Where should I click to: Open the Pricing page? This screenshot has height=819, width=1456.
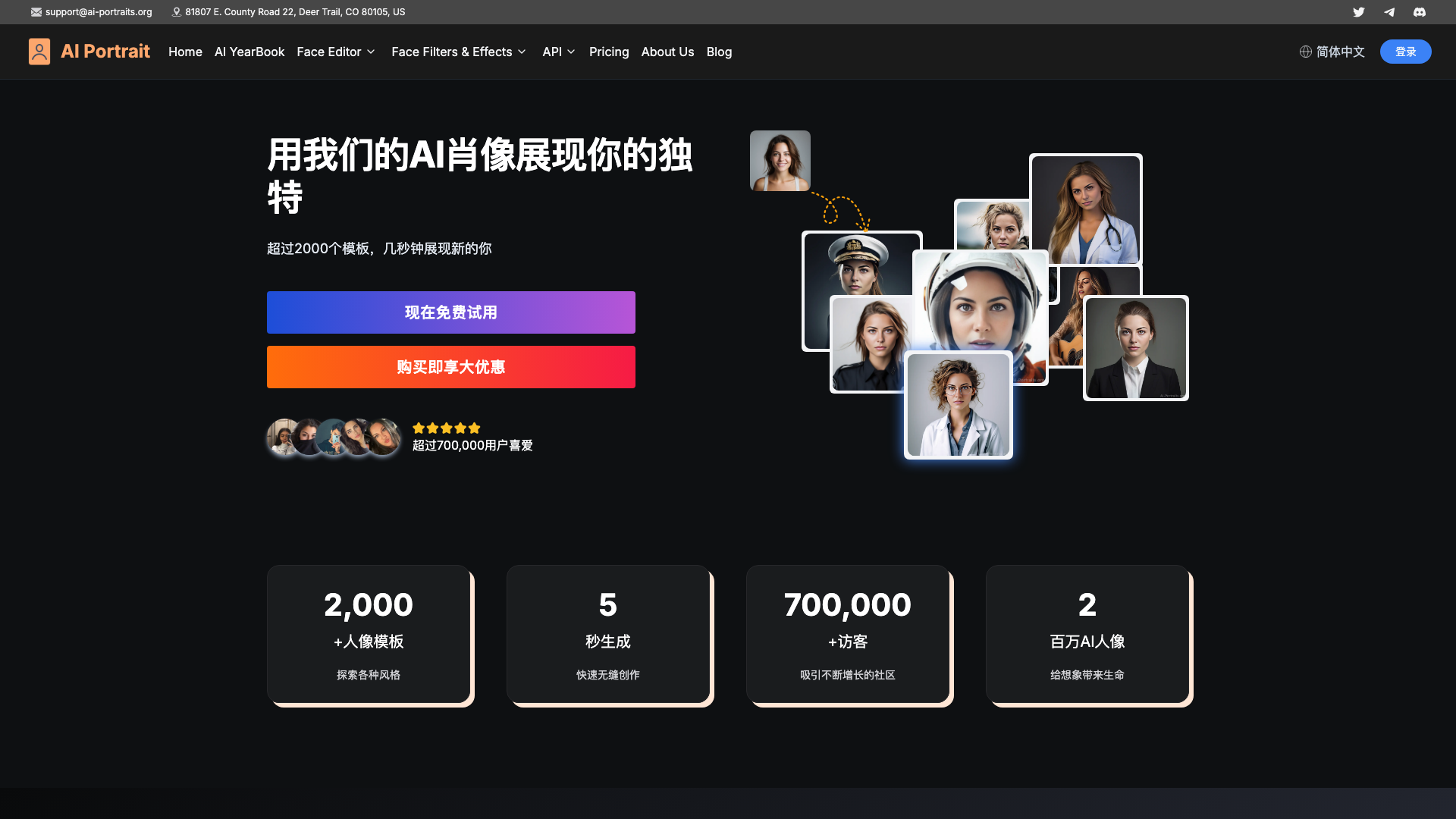click(x=609, y=52)
